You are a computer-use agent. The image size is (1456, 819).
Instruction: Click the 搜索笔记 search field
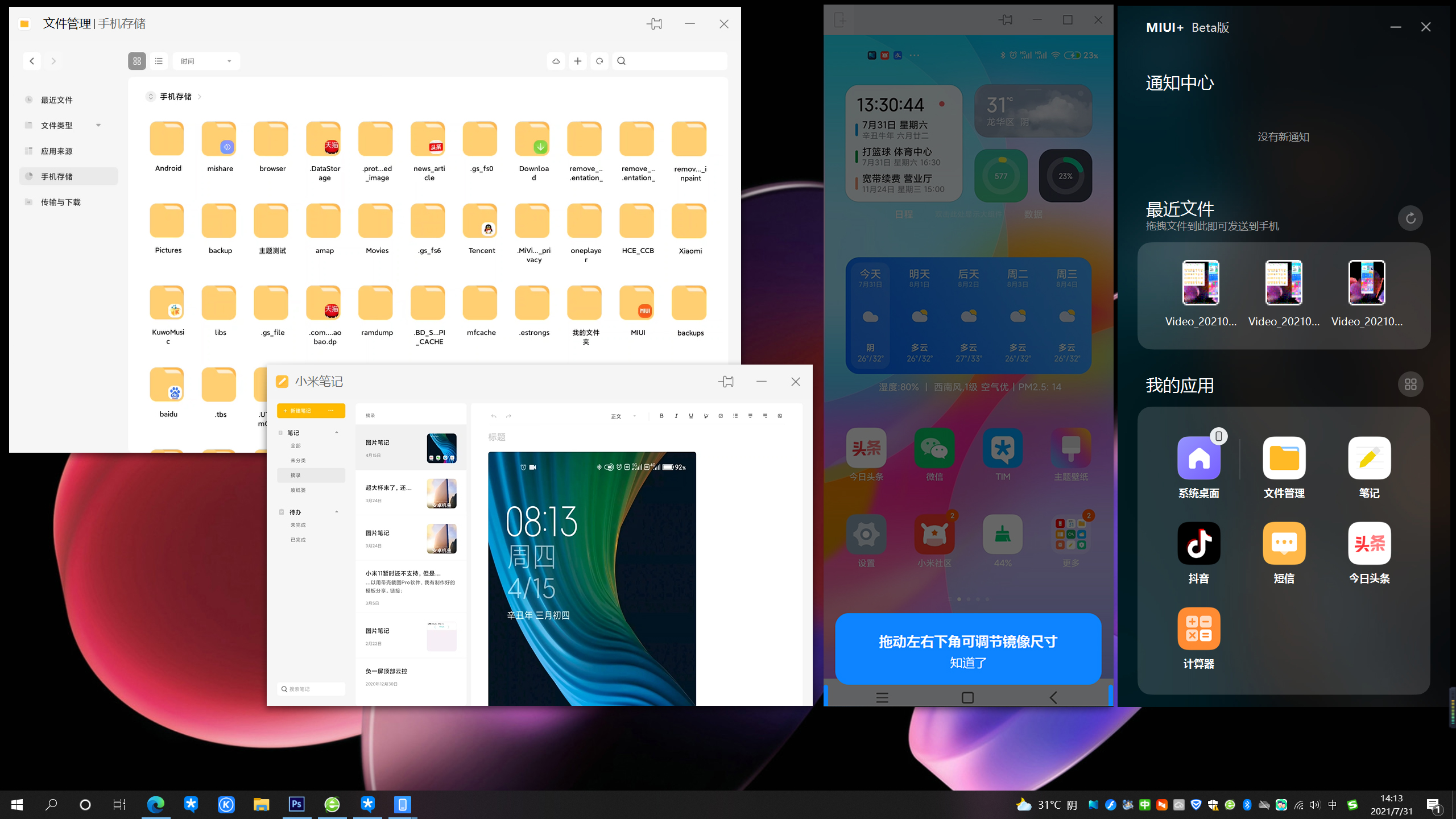click(311, 689)
